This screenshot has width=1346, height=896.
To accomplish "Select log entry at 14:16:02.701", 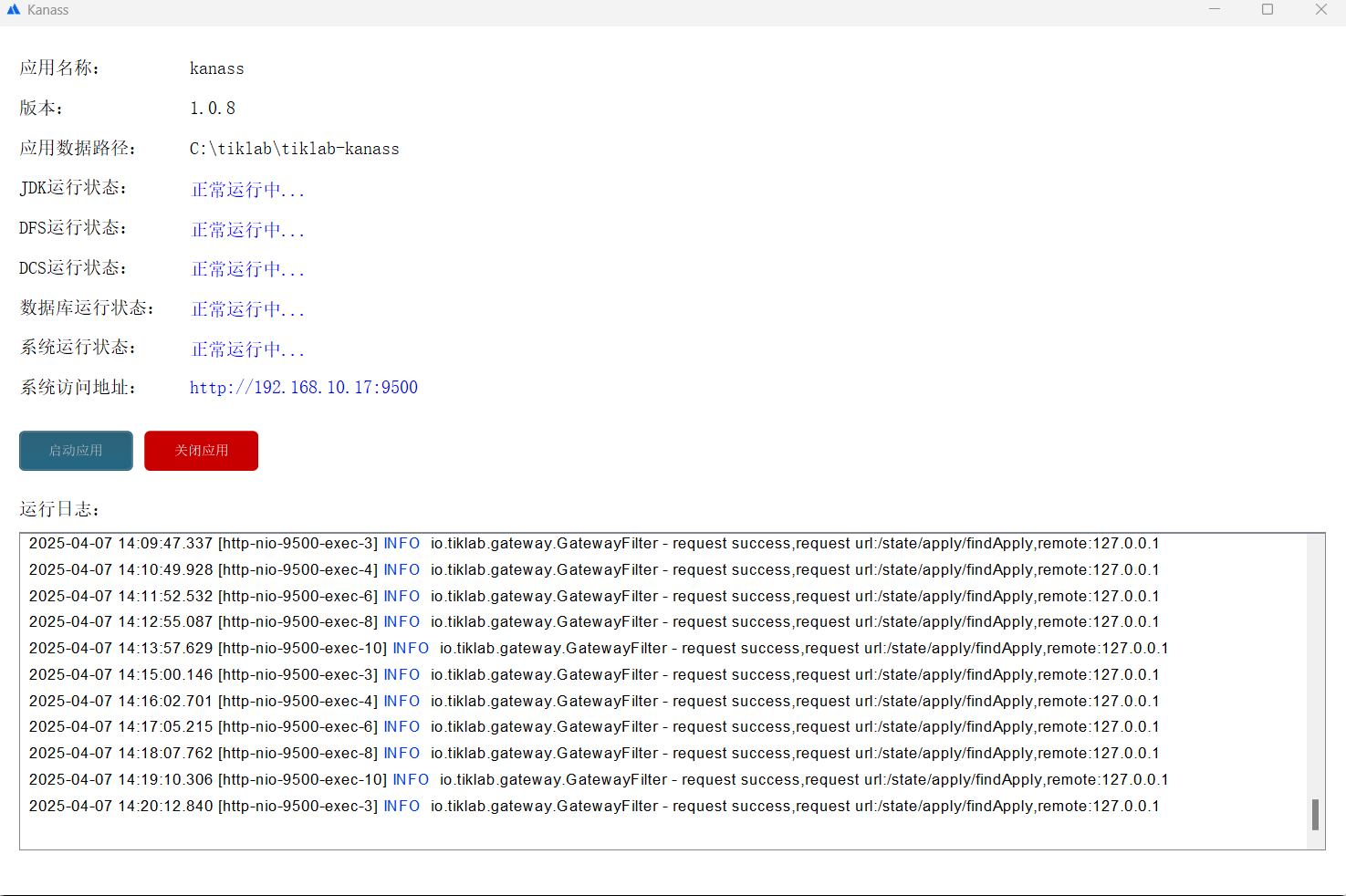I will pyautogui.click(x=594, y=702).
